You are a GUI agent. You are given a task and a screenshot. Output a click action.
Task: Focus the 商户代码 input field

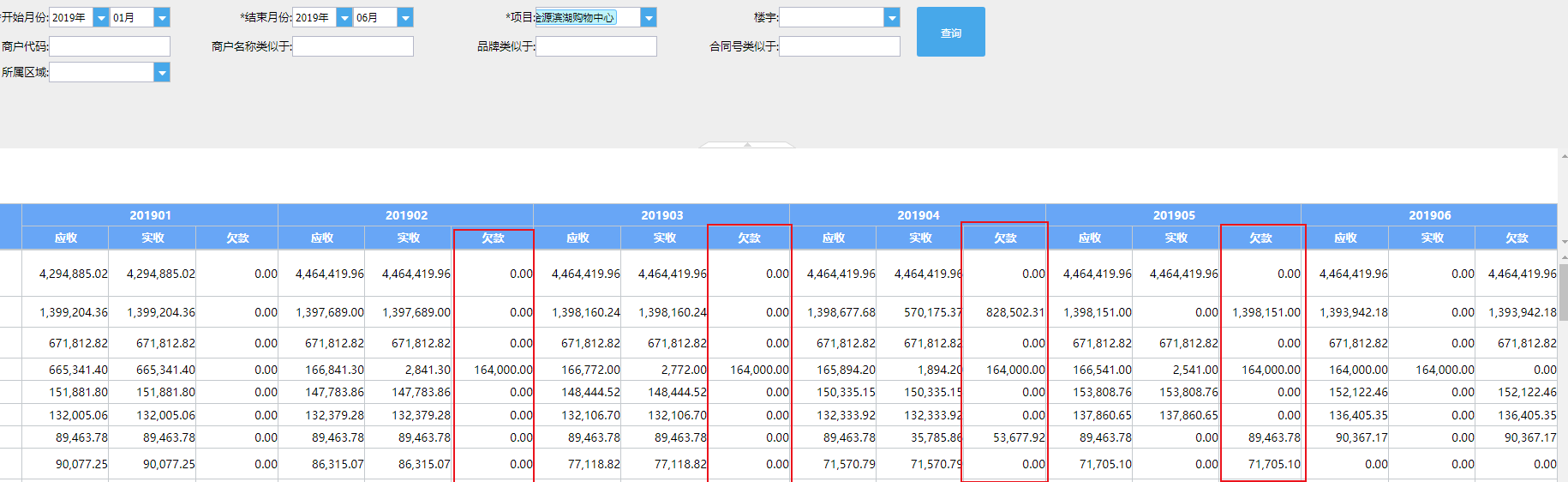110,46
